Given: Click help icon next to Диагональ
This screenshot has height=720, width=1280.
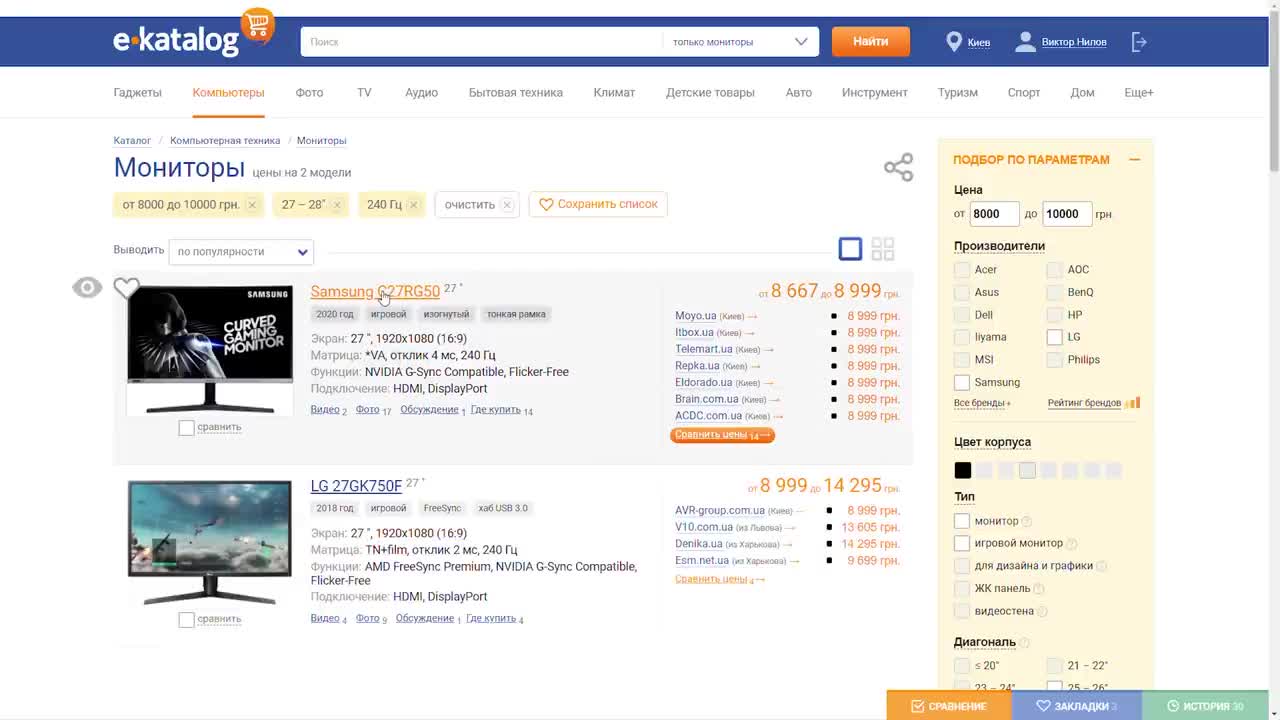Looking at the screenshot, I should 1024,642.
